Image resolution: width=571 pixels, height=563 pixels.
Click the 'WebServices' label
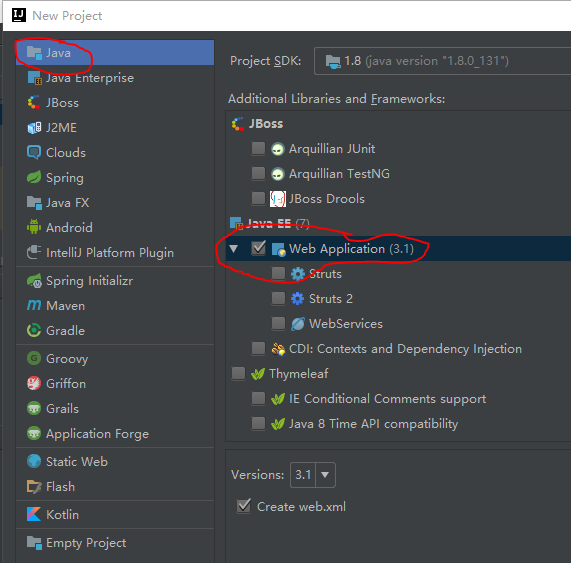tap(346, 324)
